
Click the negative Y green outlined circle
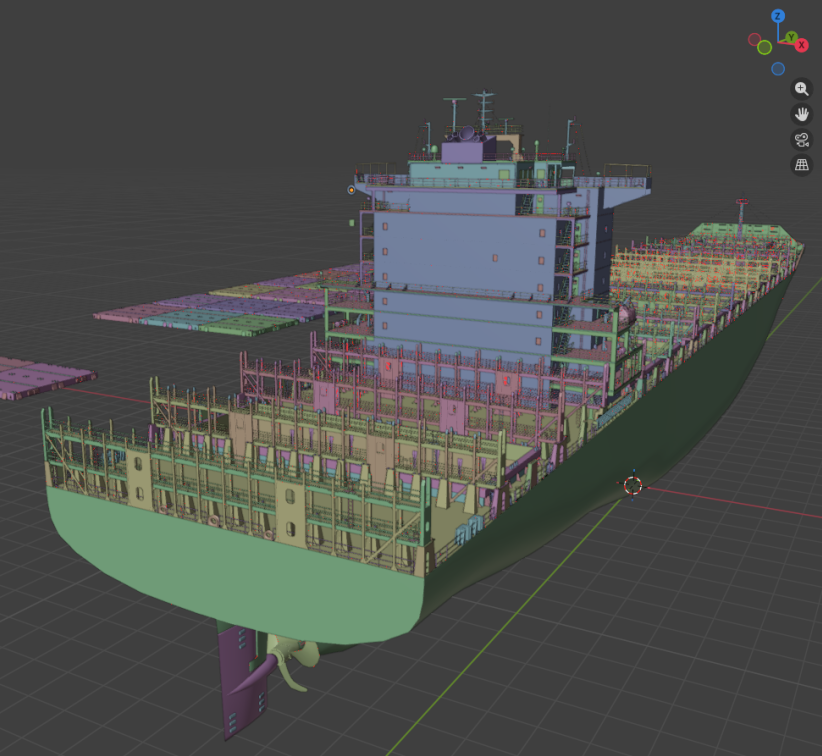click(x=765, y=47)
